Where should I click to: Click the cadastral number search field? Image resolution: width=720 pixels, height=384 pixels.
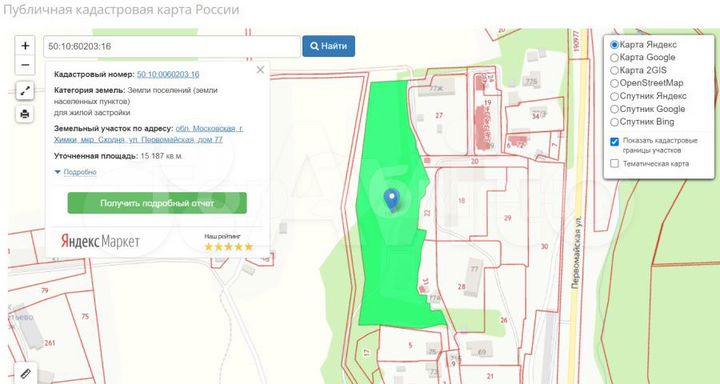(x=172, y=46)
